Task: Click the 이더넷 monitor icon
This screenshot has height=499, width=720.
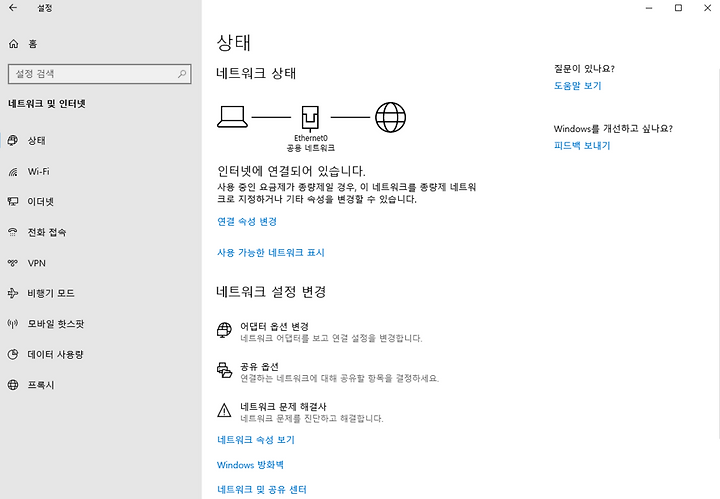Action: pos(13,202)
